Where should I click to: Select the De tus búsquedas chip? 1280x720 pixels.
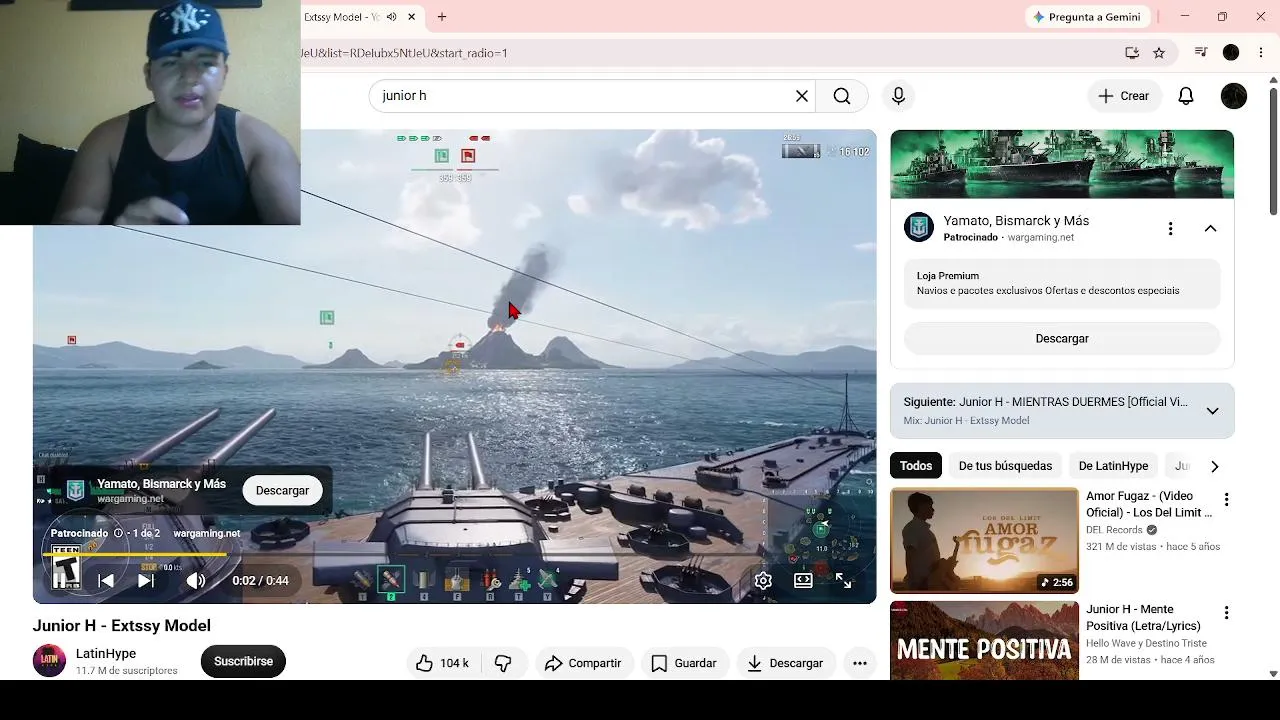(1005, 466)
